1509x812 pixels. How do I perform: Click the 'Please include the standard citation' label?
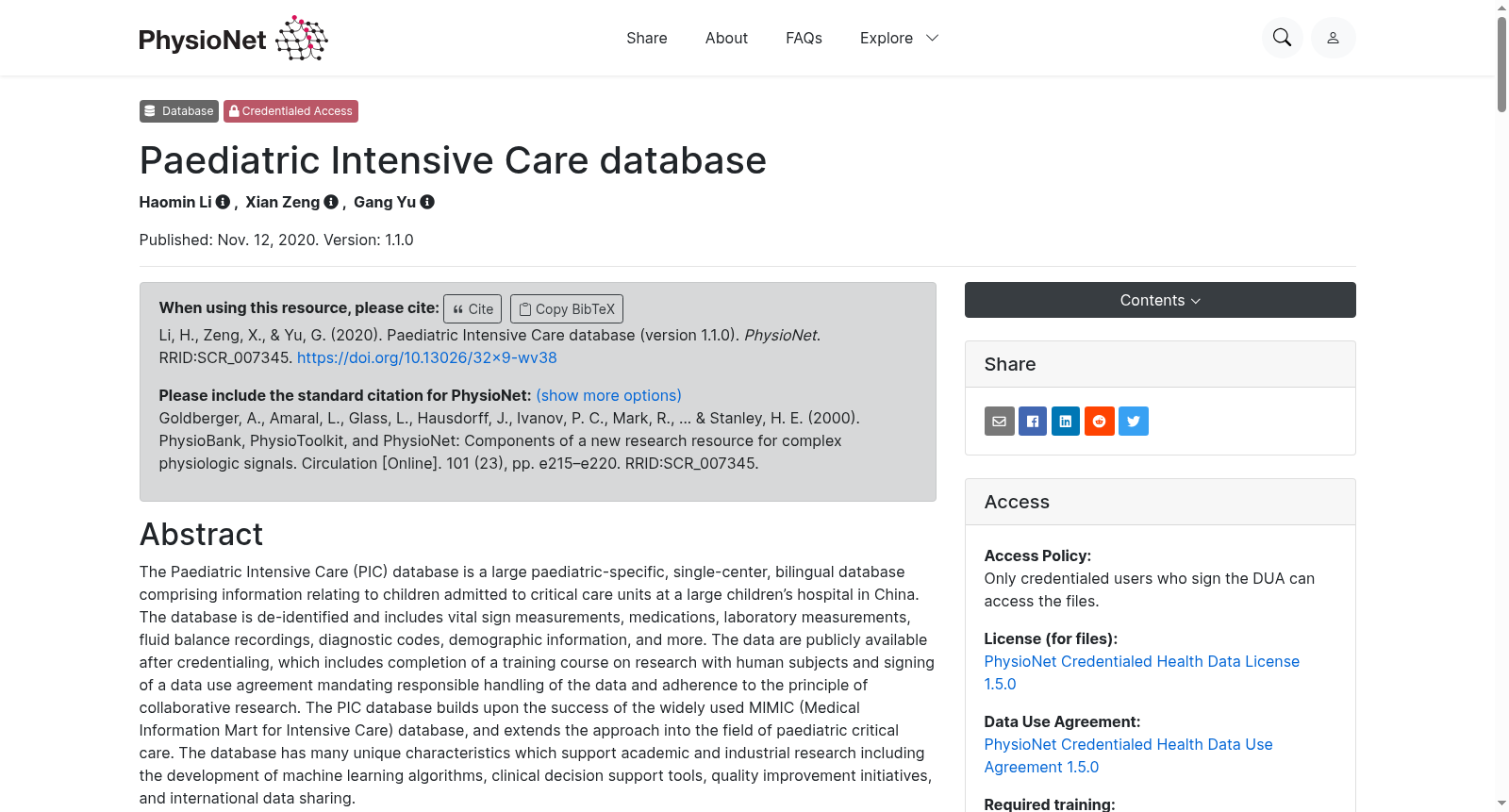point(345,395)
